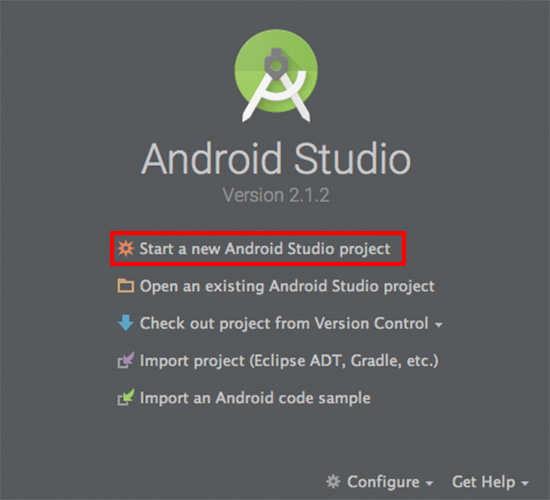Click the Android Studio title heading
Viewport: 550px width, 500px height.
(x=276, y=159)
